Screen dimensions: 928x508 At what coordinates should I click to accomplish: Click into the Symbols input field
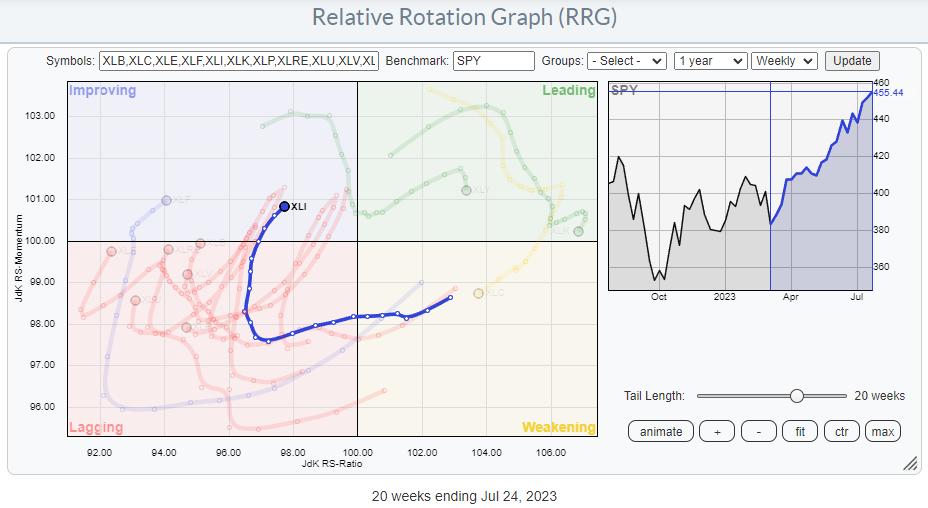coord(240,61)
